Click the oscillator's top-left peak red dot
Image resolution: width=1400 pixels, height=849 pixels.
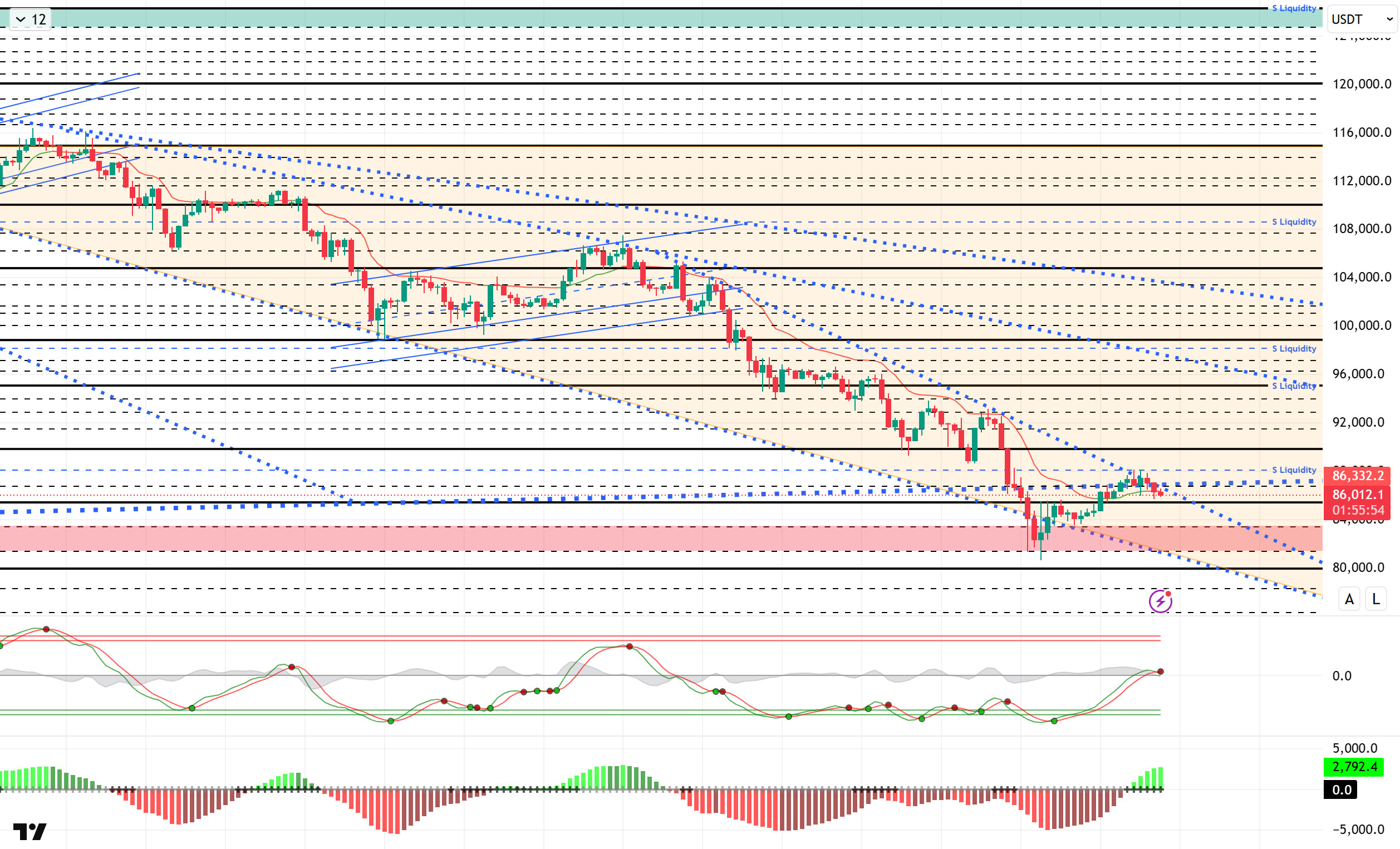pos(47,629)
